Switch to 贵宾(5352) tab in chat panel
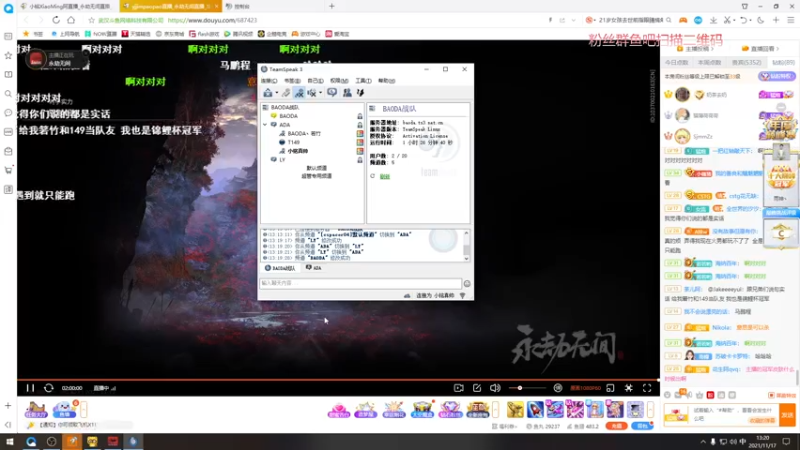 (746, 62)
